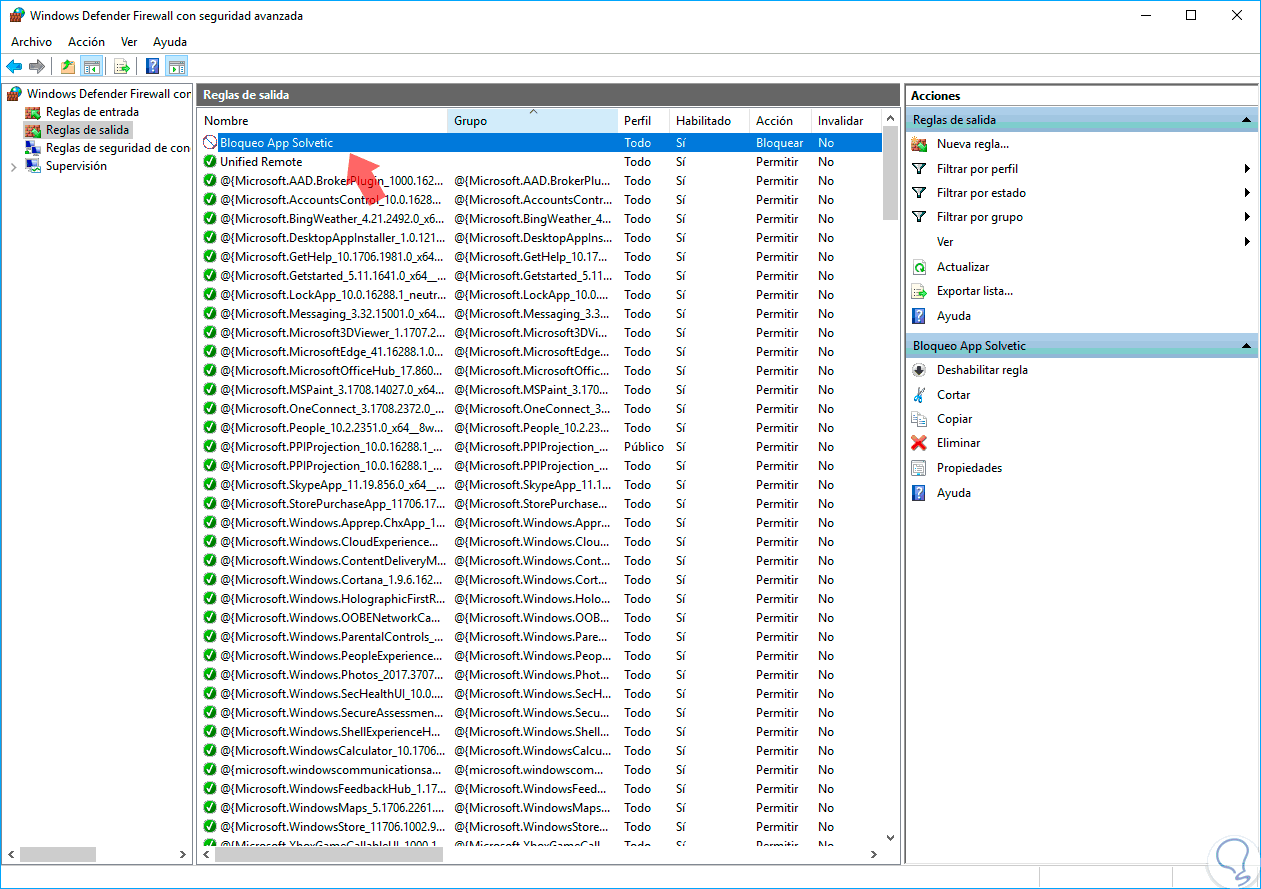Click the Reglas de seguridad de conexión icon

point(34,148)
